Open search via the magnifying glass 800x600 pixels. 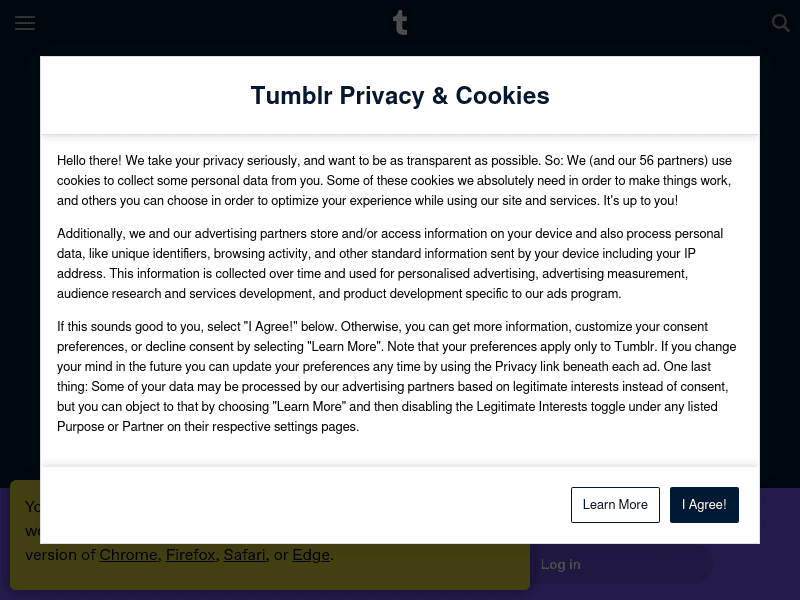coord(781,23)
